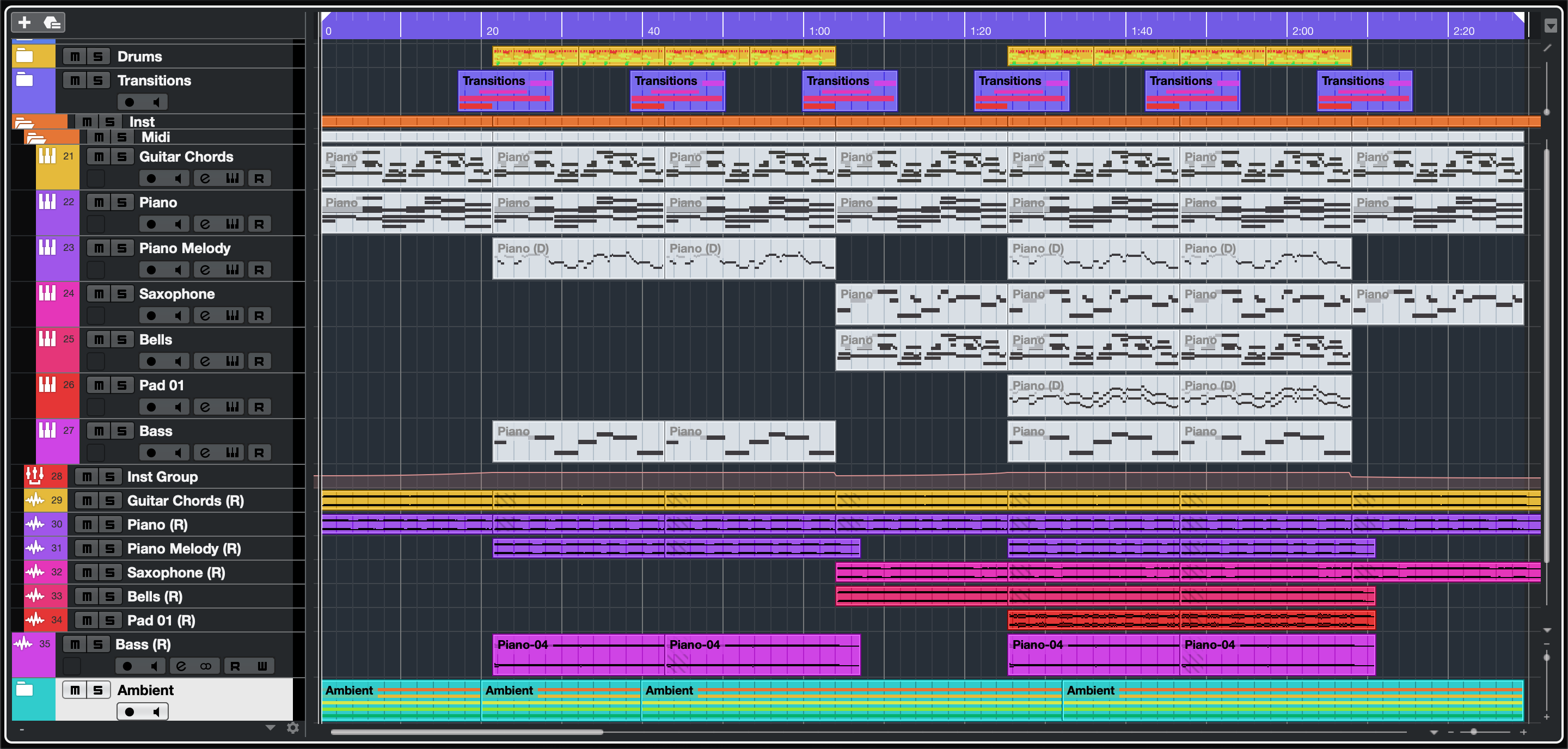The image size is (1568, 749).
Task: Collapse the Midi folder track
Action: 36,138
